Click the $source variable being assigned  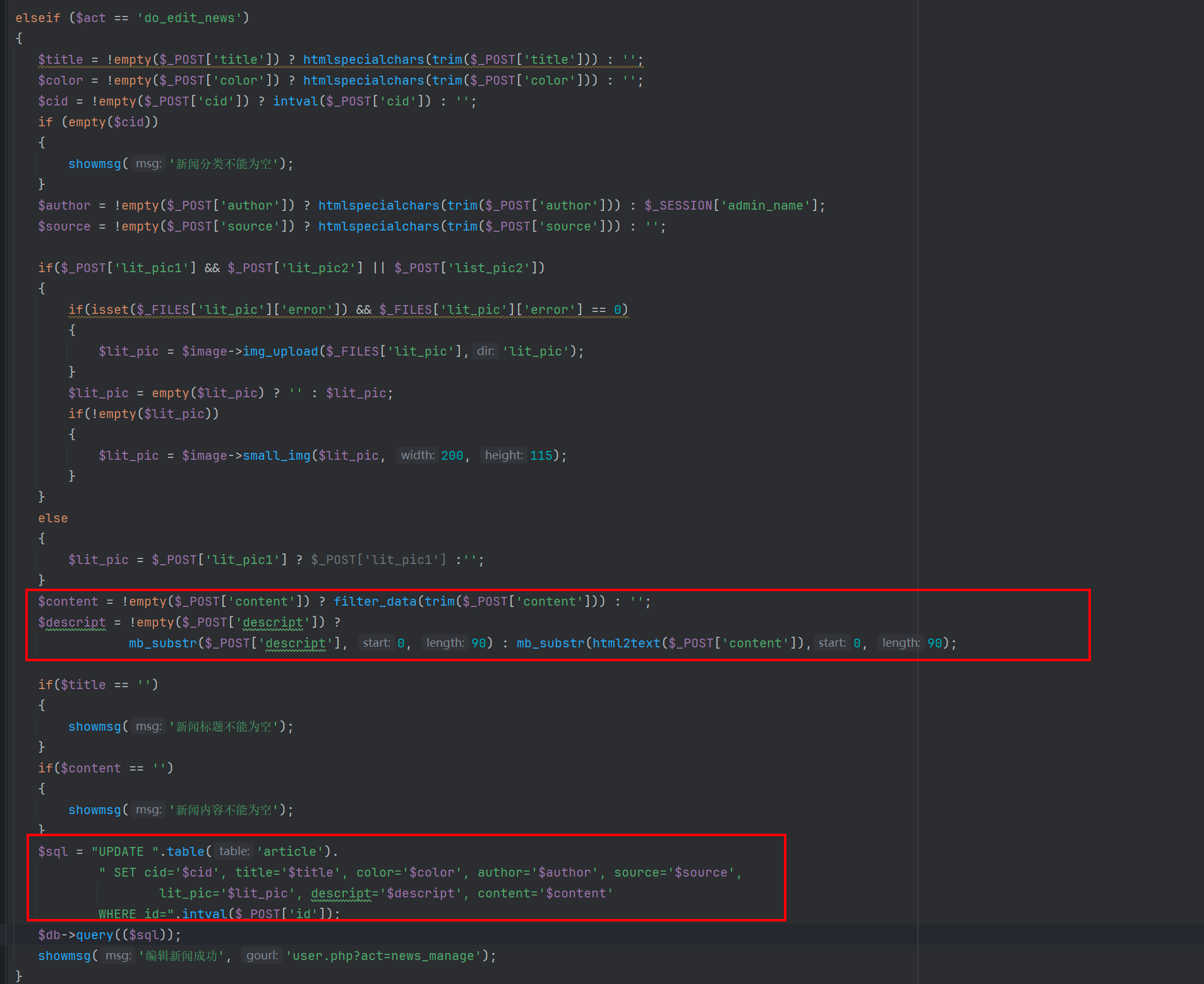tap(64, 226)
